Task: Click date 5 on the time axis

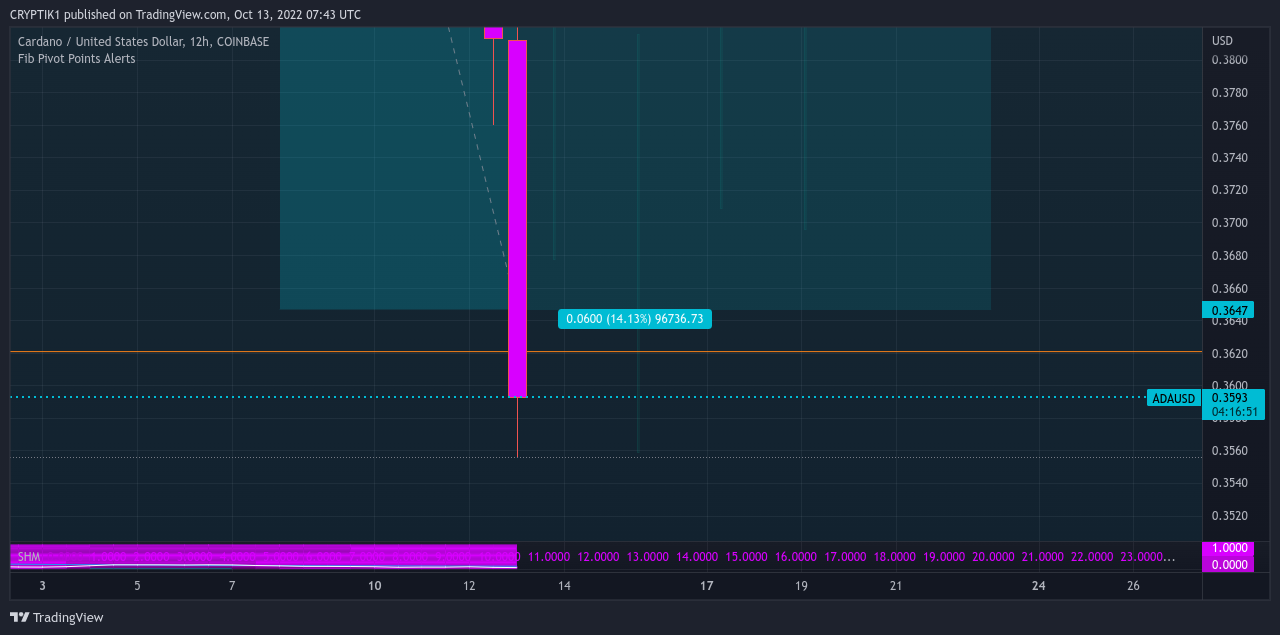Action: 137,586
